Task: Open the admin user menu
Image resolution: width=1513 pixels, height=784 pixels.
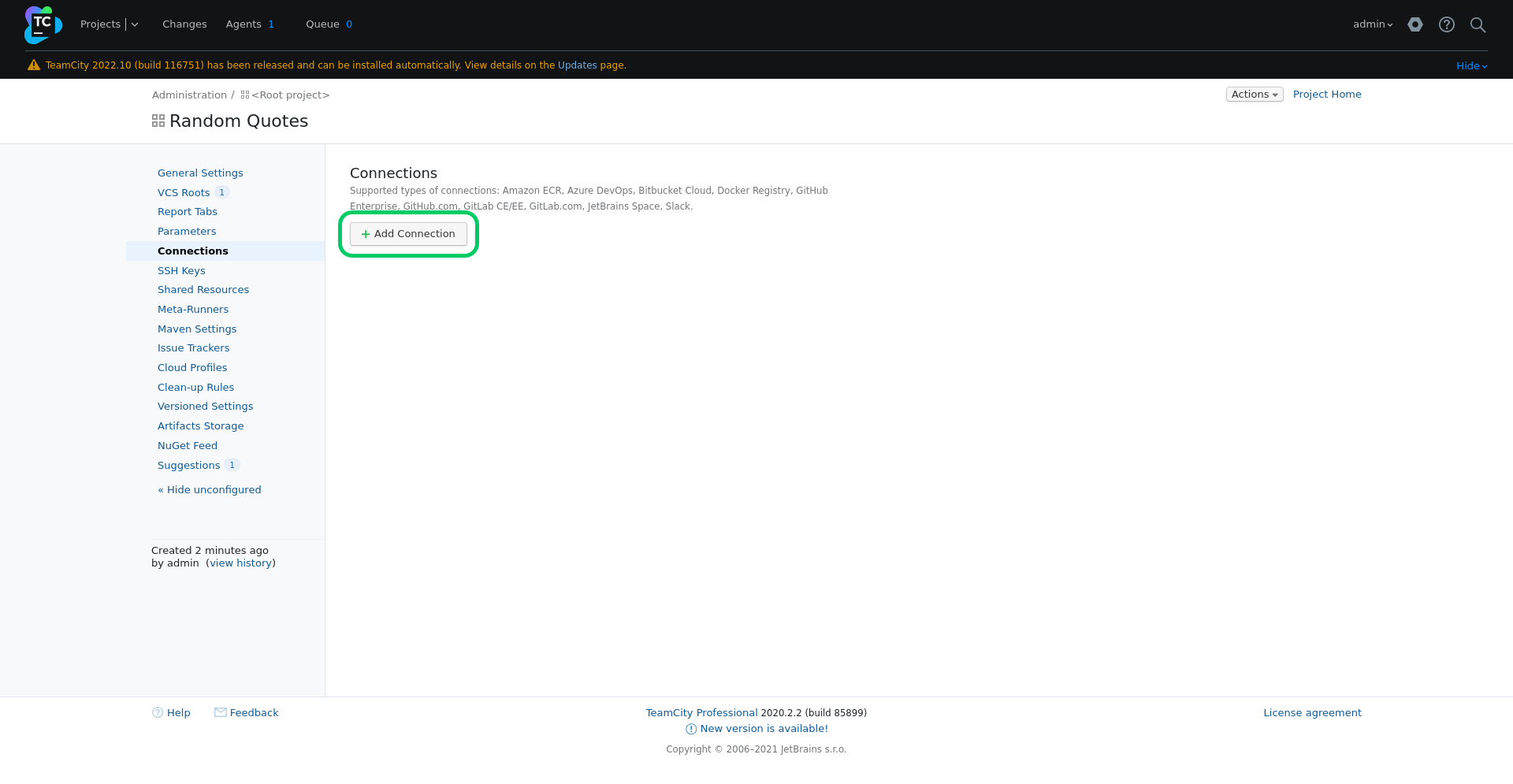Action: (1373, 24)
